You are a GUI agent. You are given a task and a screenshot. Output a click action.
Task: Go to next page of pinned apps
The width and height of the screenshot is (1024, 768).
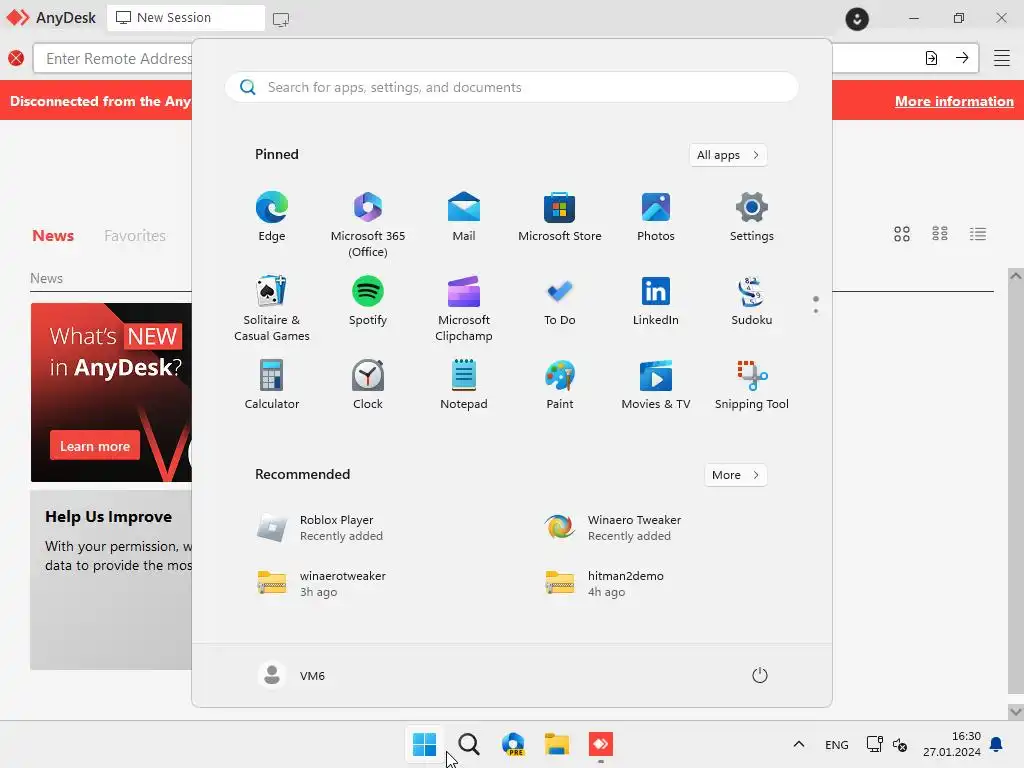tap(816, 311)
